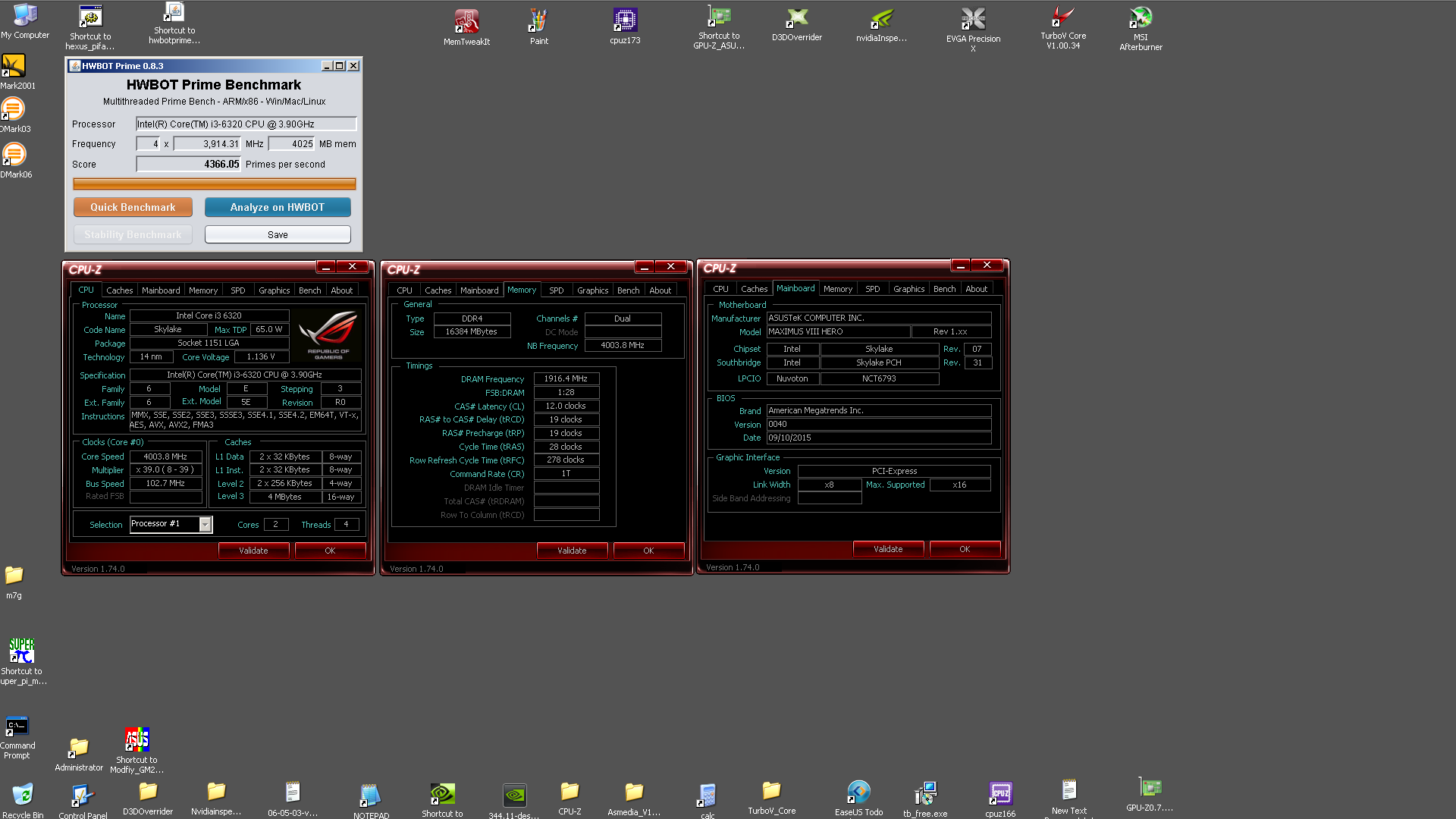This screenshot has height=819, width=1456.
Task: Open the cpuz173 desktop icon
Action: tap(625, 27)
